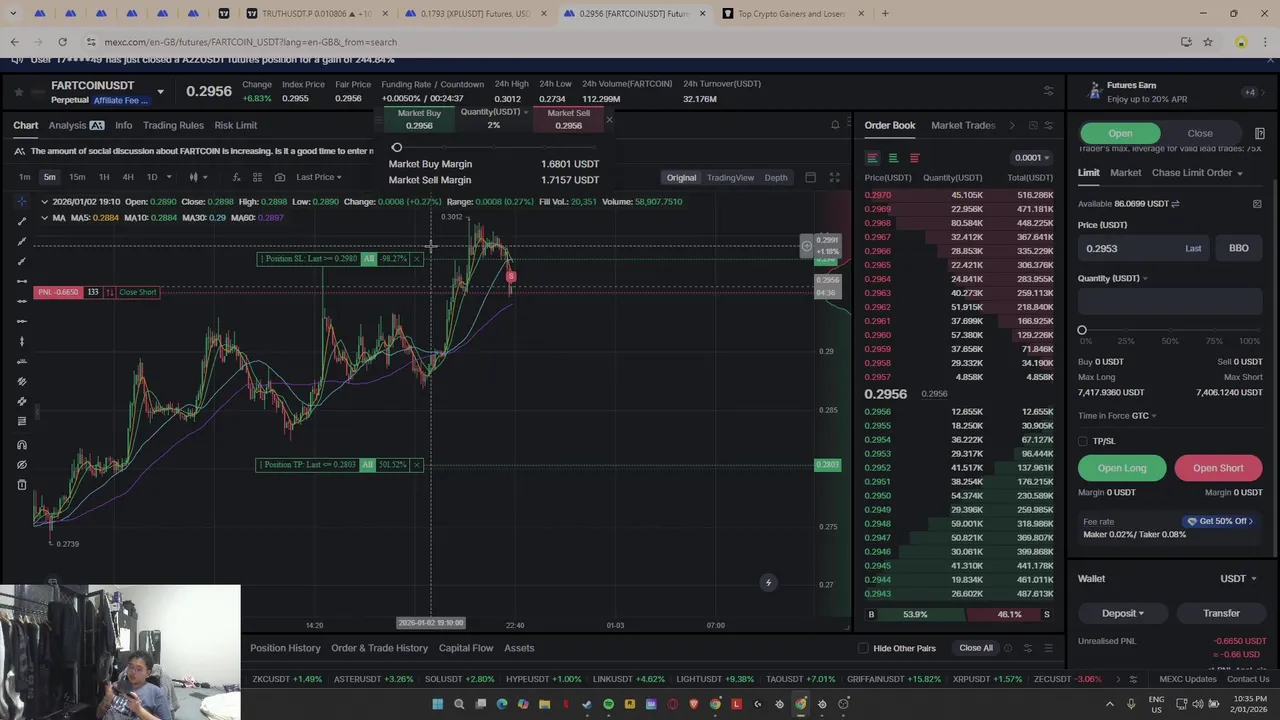Toggle favorite star for FARTCOINUSDT

(x=18, y=91)
